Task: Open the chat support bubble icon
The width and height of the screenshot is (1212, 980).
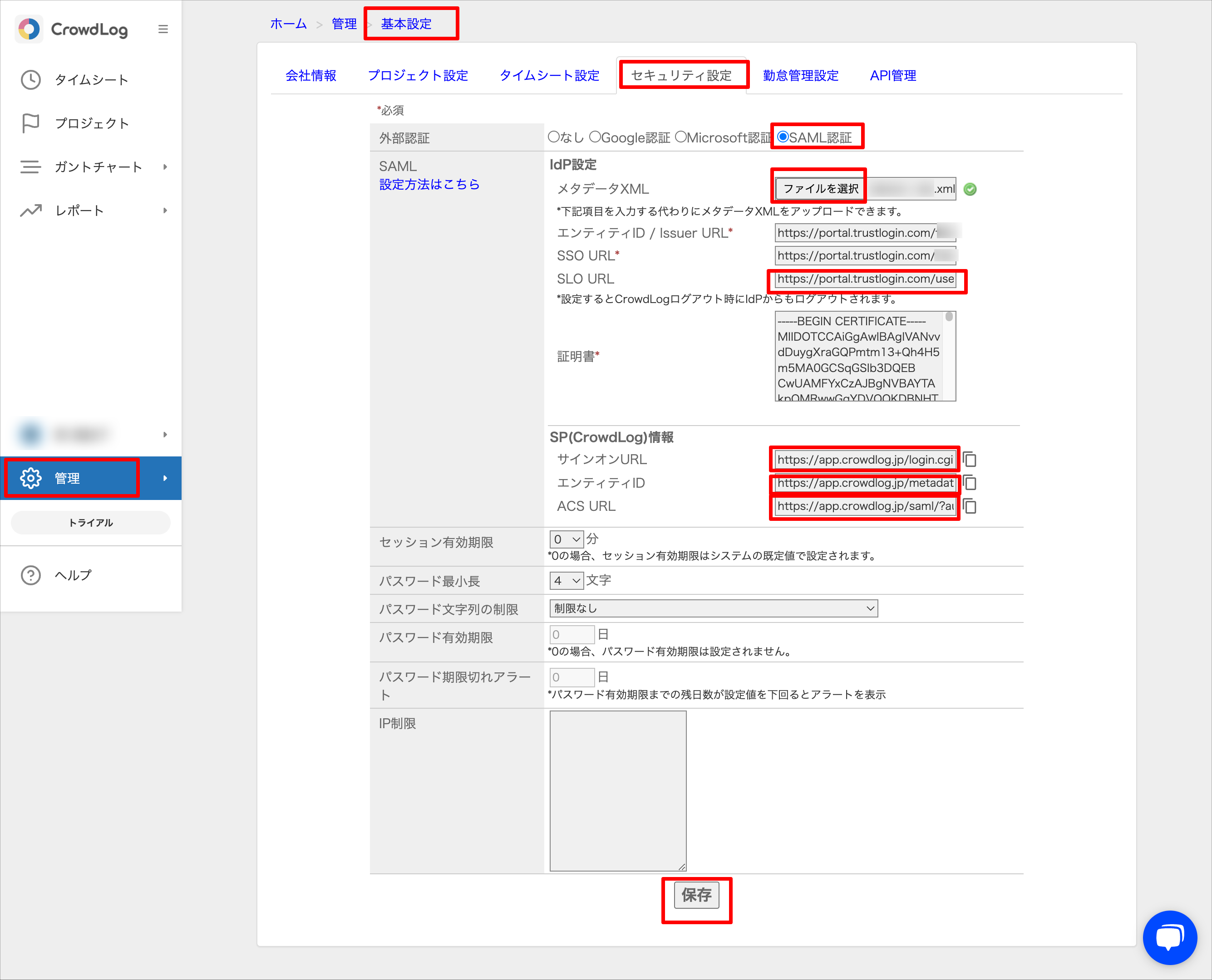Action: (1170, 938)
